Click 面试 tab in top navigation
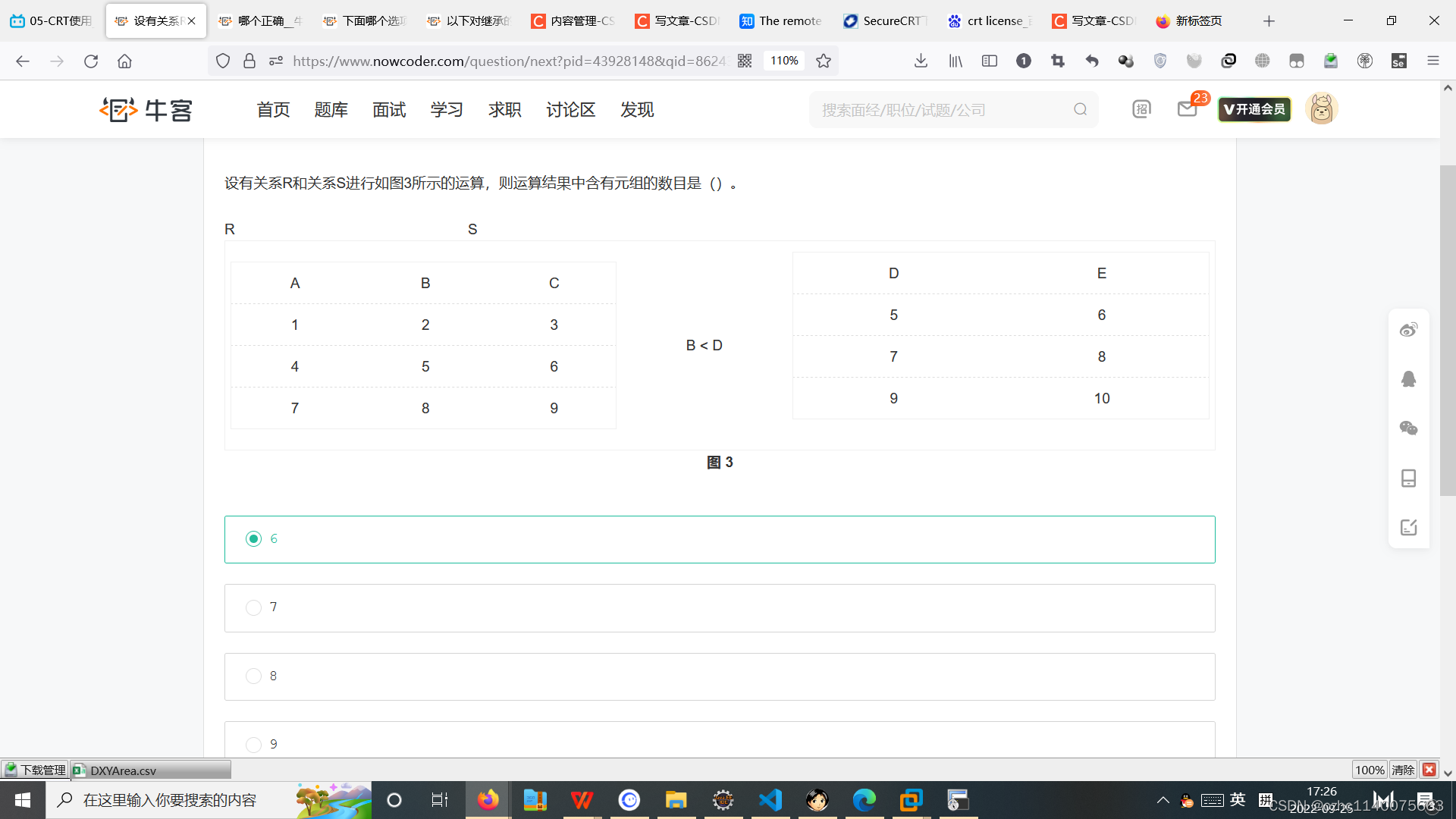 [x=389, y=110]
